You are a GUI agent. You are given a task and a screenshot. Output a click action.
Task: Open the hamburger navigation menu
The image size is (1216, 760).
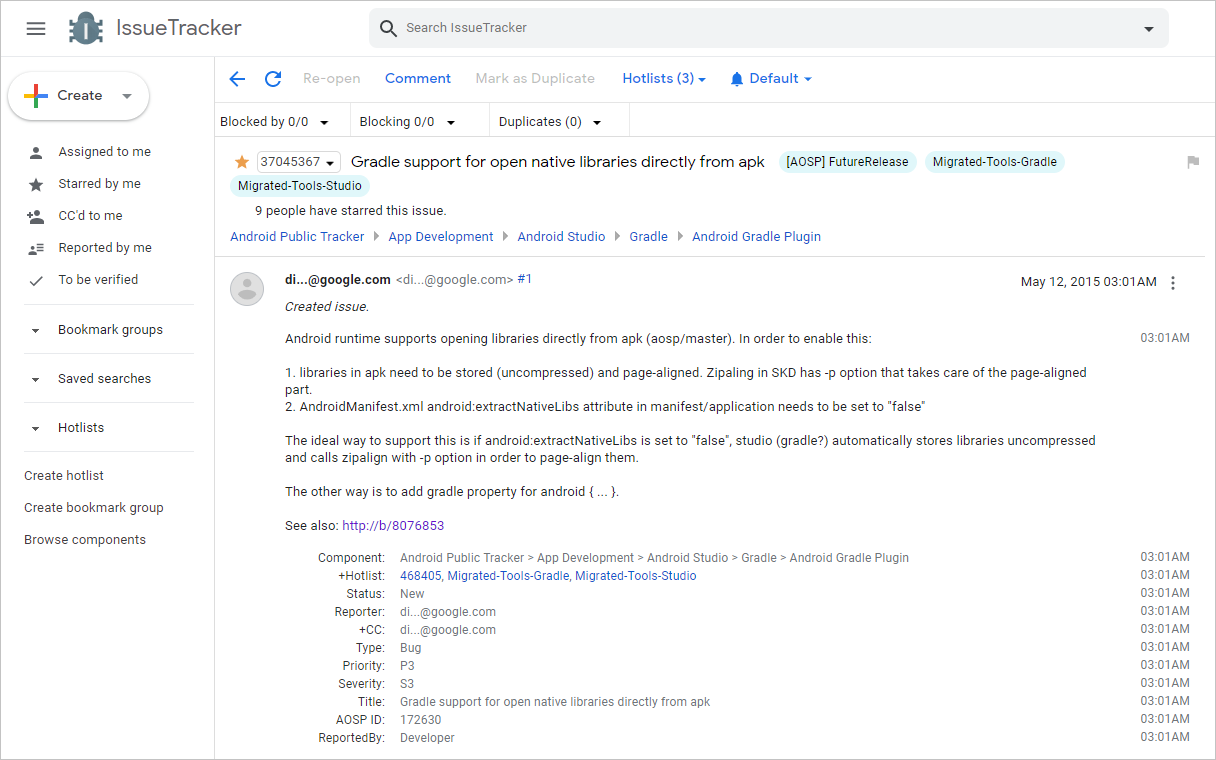36,29
